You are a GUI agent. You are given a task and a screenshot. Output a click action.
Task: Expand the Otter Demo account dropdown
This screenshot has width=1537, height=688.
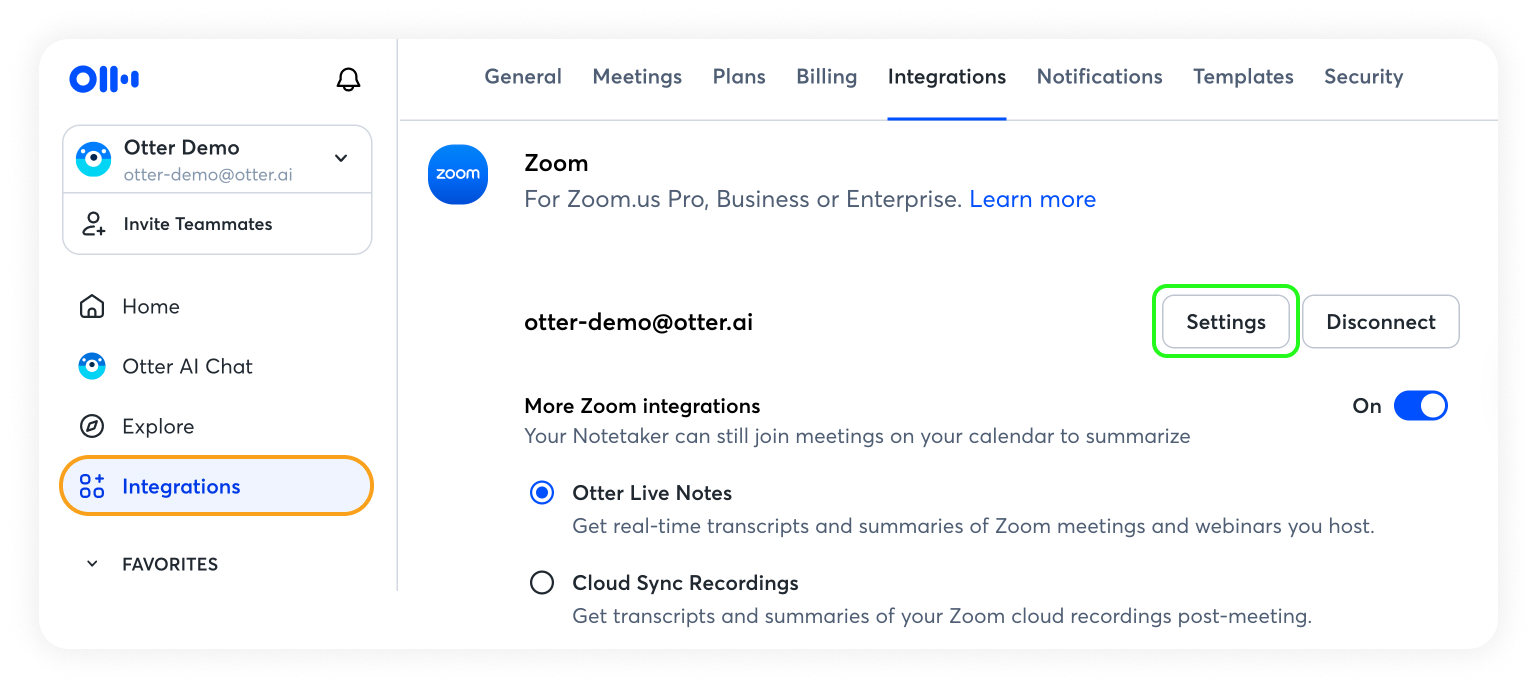point(341,158)
